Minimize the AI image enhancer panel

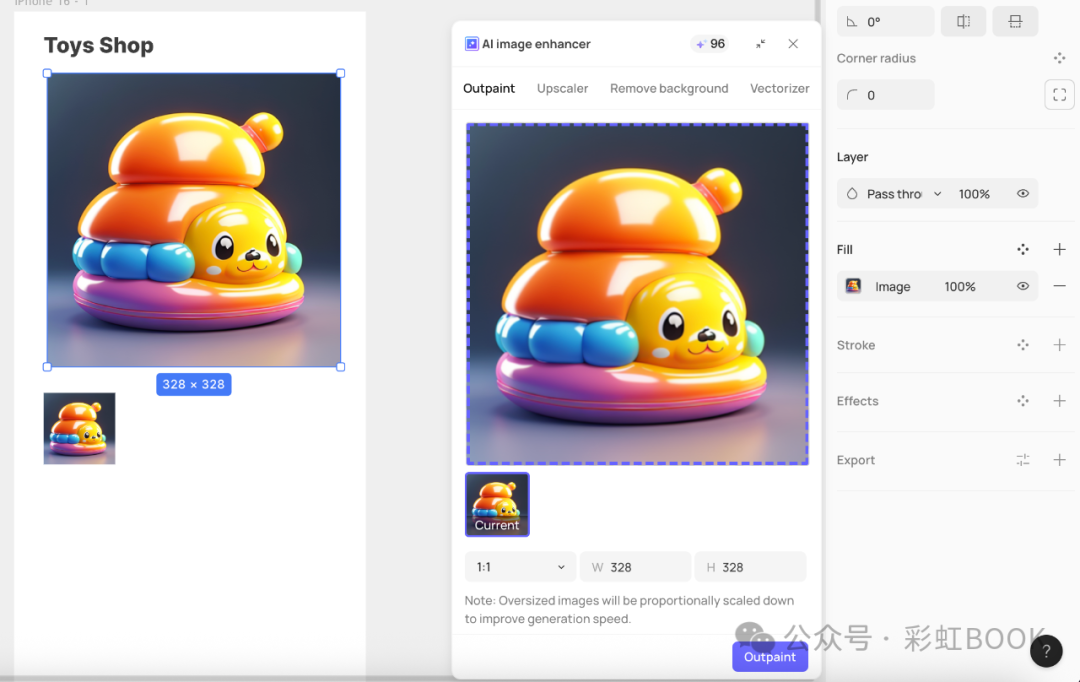click(761, 44)
